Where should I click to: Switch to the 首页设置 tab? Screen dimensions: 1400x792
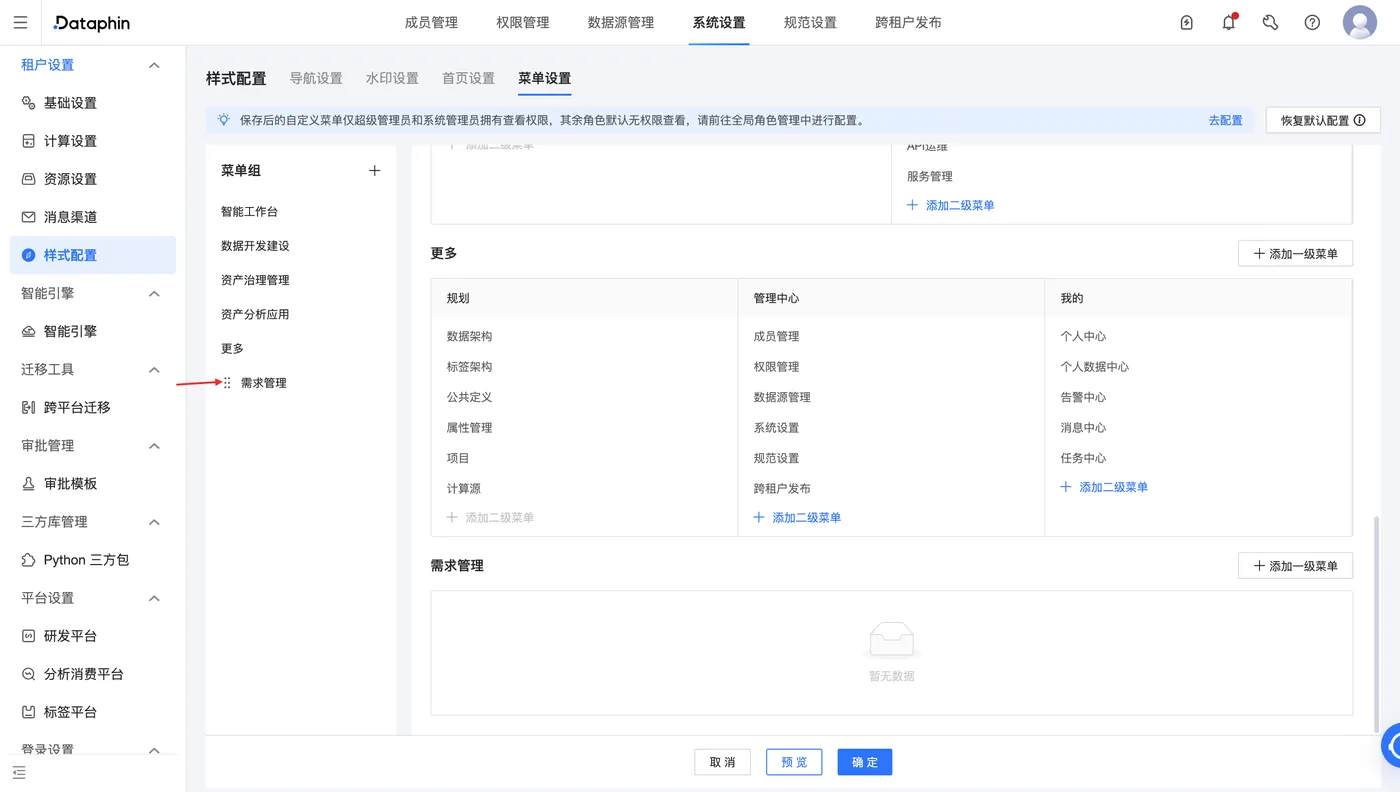click(x=468, y=78)
